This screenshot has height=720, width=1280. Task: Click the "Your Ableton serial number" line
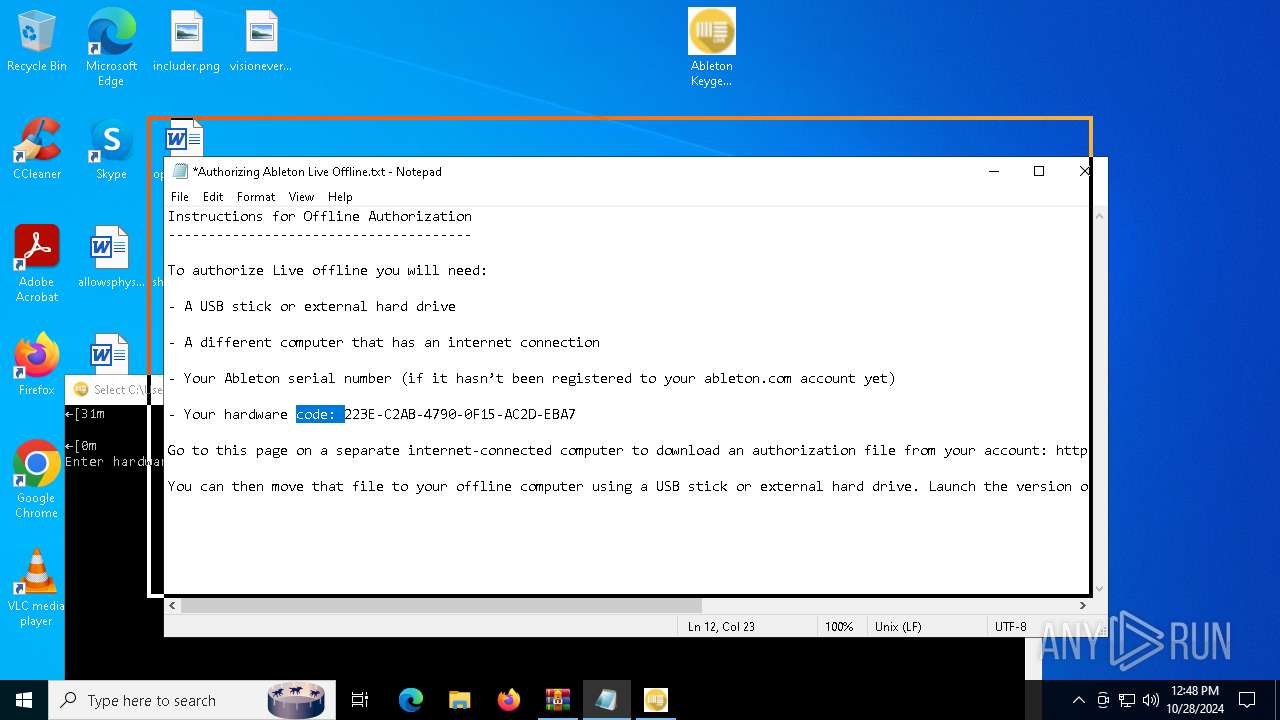click(532, 378)
